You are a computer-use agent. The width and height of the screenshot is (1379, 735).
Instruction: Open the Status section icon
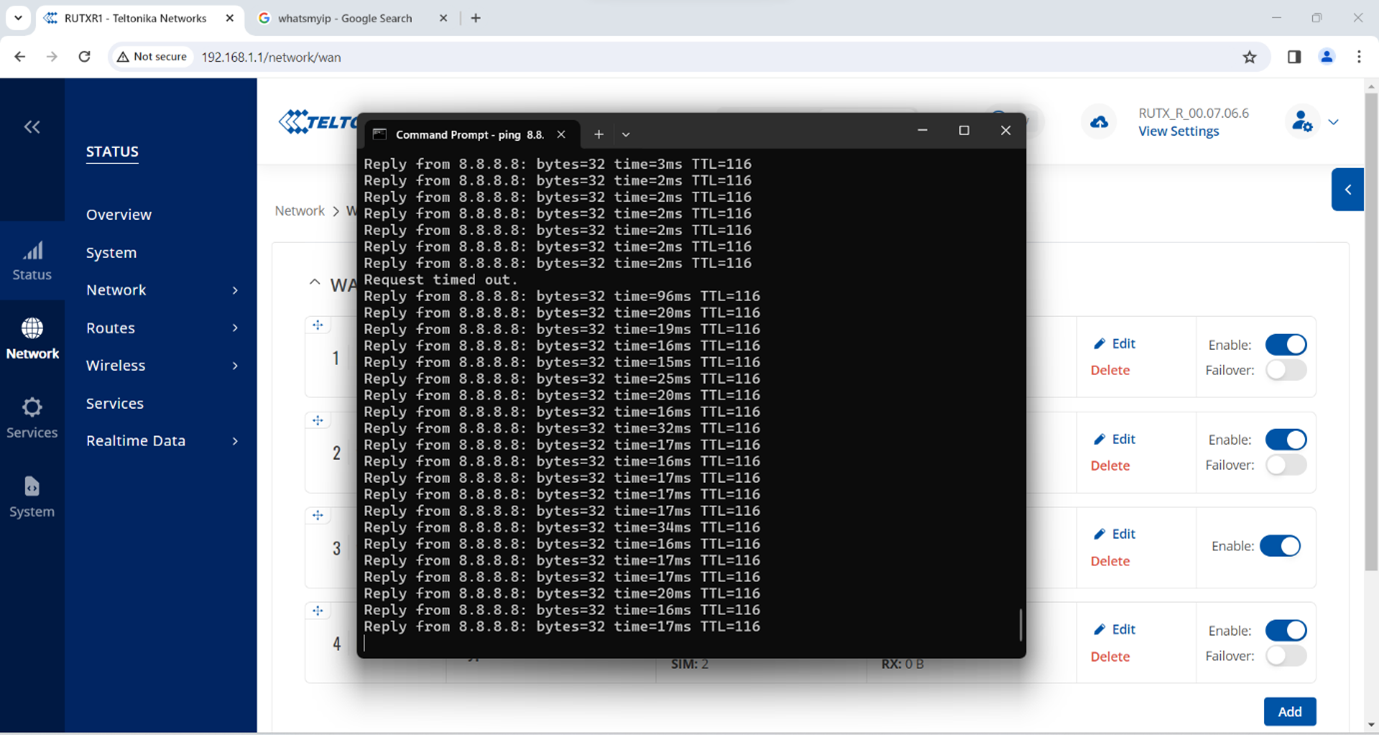32,260
